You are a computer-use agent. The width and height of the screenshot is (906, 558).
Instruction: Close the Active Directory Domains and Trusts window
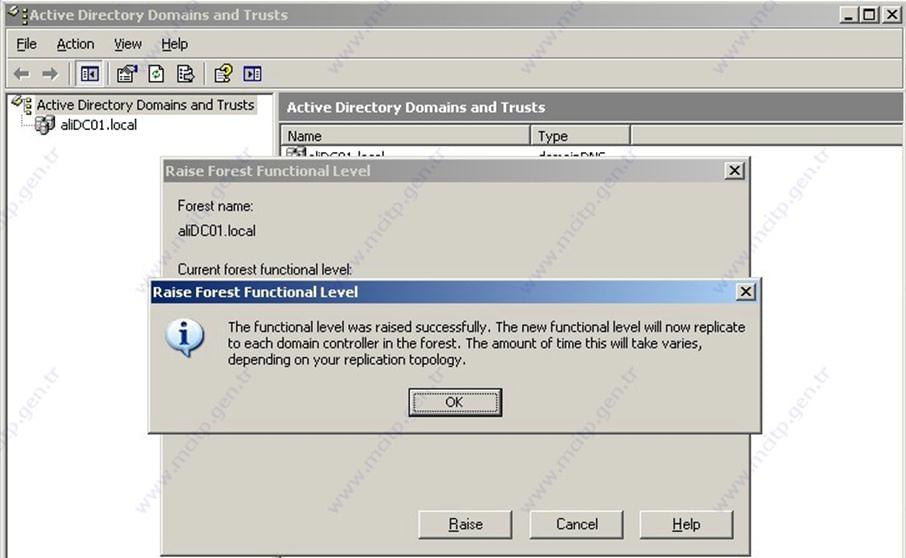892,14
